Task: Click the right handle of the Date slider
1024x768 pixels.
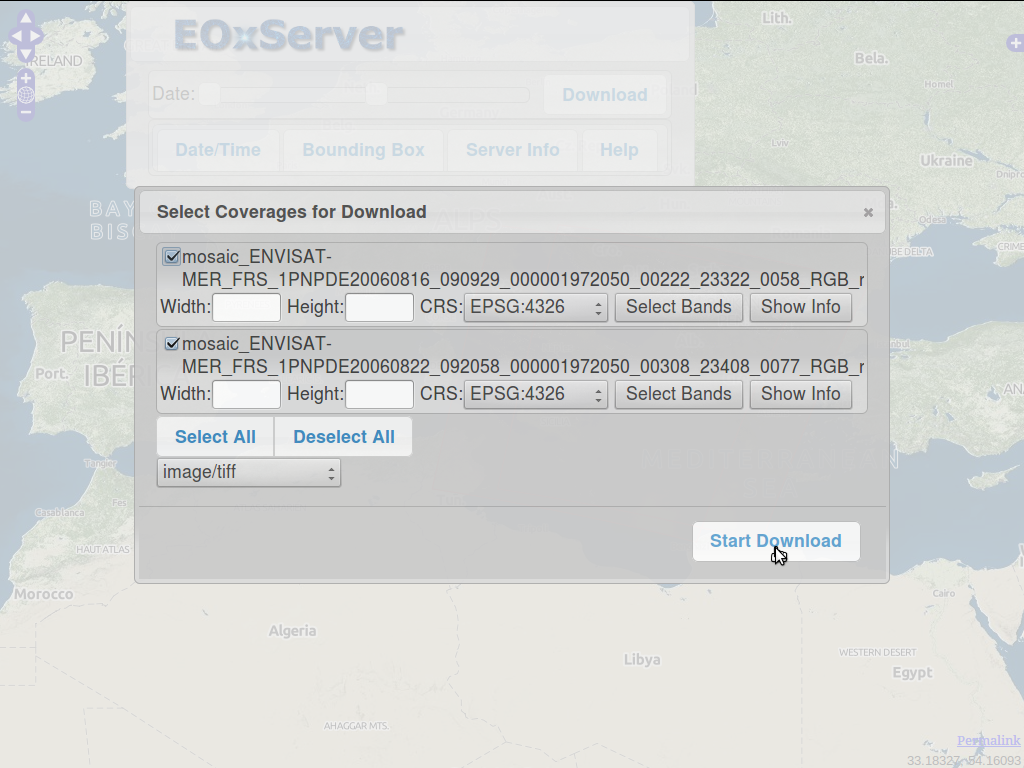Action: pyautogui.click(x=376, y=94)
